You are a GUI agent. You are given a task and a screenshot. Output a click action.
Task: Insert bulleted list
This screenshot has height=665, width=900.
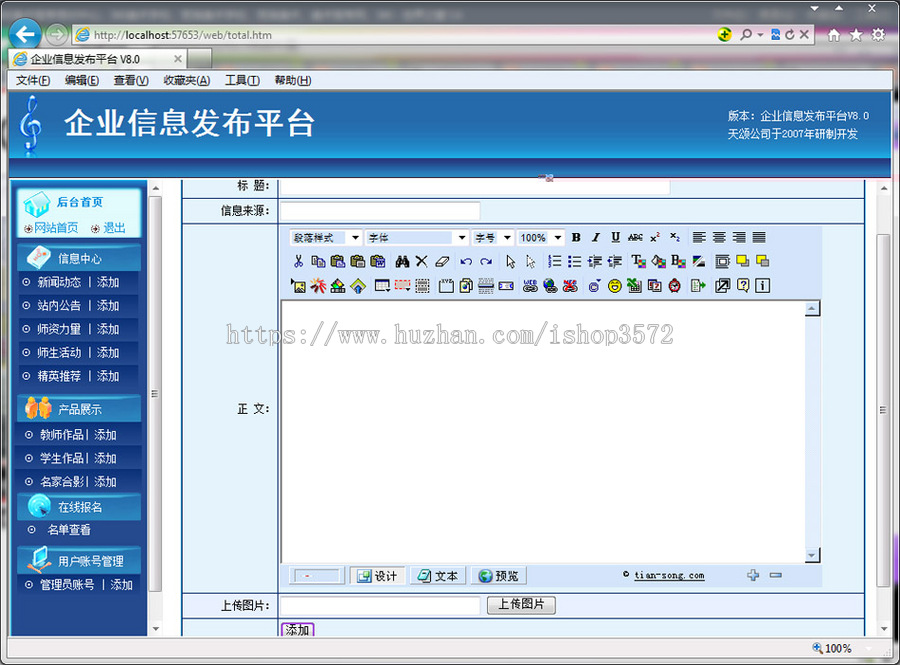tap(575, 262)
